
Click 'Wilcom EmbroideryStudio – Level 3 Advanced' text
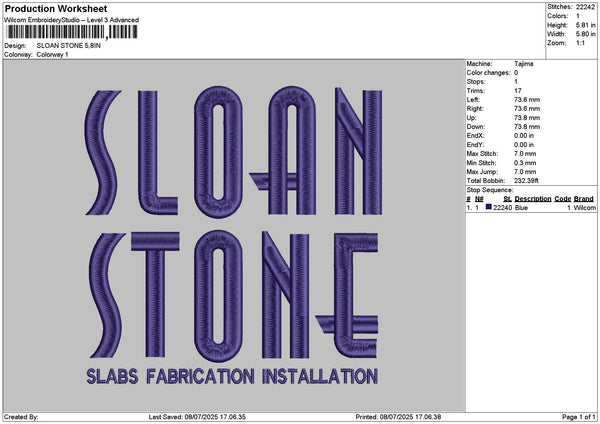coord(72,20)
